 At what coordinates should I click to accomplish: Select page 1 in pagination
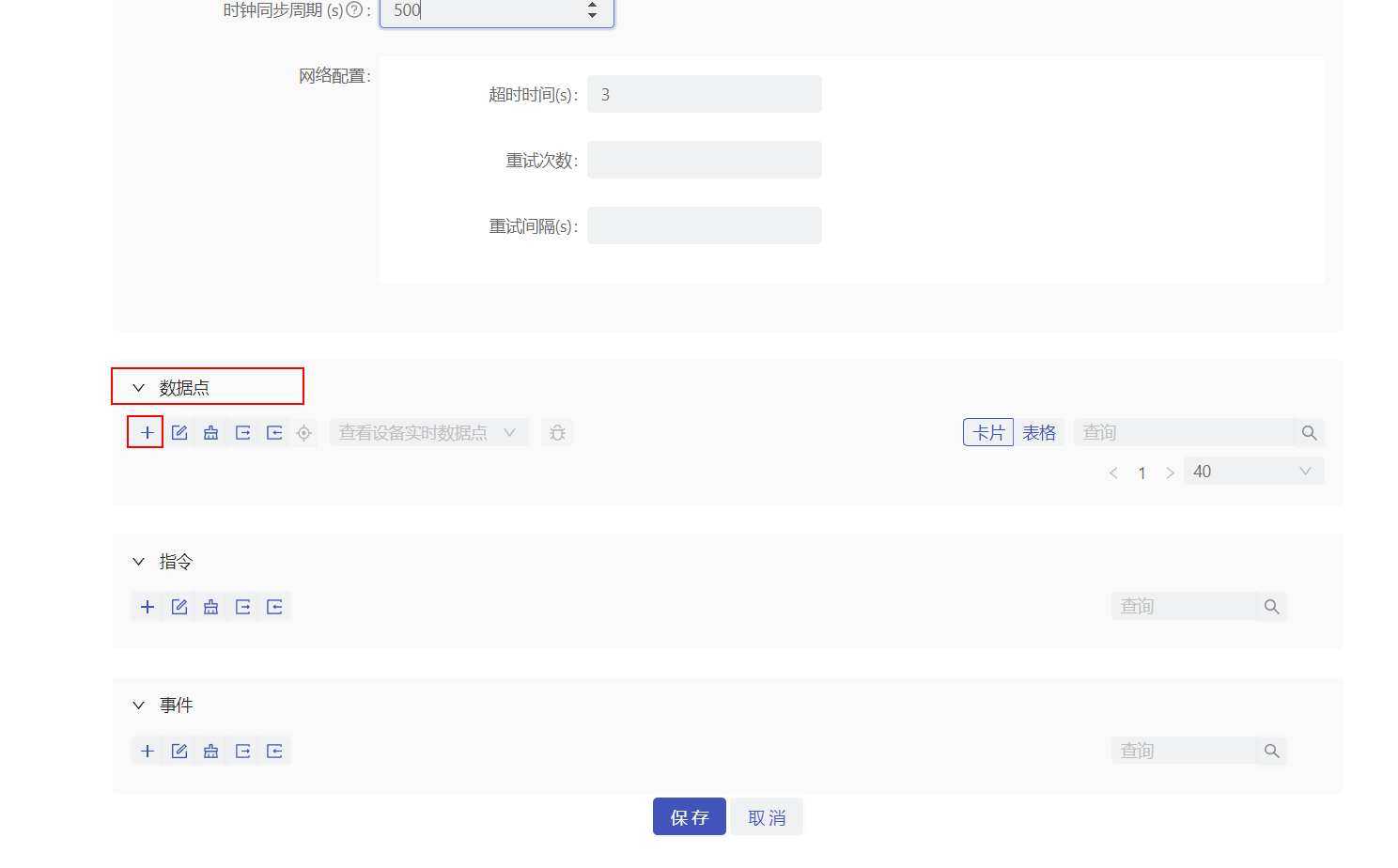pyautogui.click(x=1142, y=473)
